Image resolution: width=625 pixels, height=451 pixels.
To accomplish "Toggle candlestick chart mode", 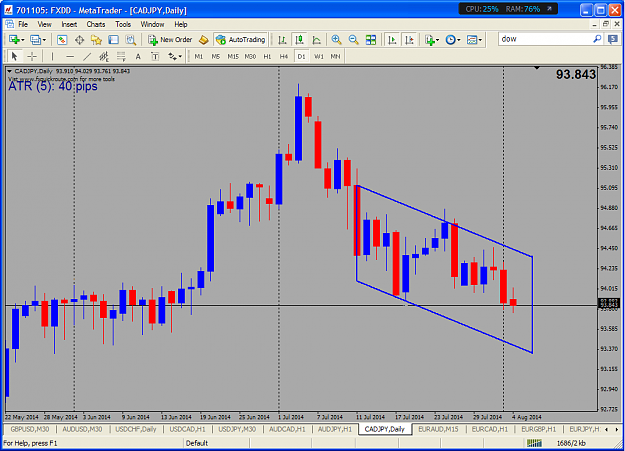I will (x=299, y=39).
